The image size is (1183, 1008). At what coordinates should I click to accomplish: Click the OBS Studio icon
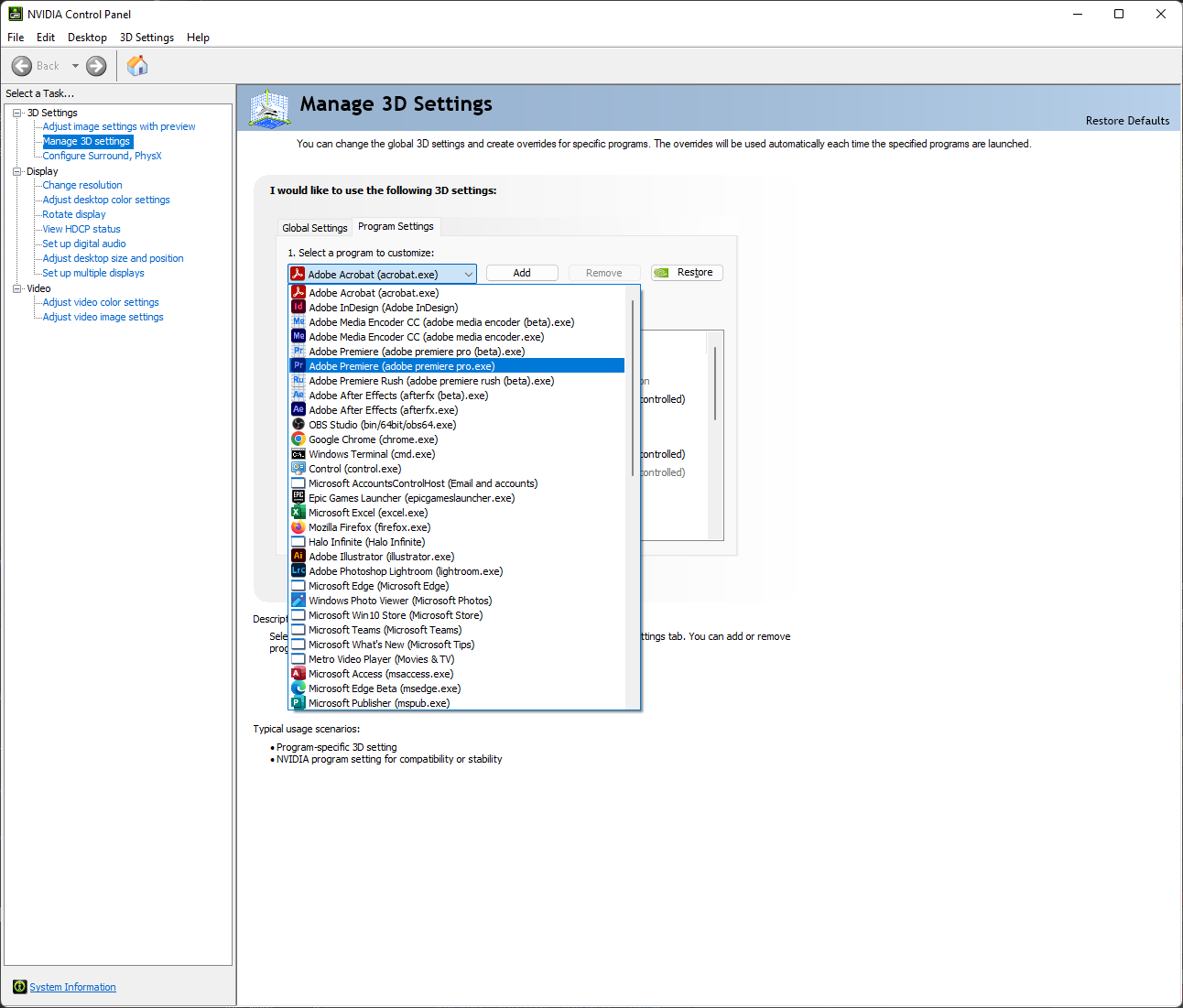[298, 425]
